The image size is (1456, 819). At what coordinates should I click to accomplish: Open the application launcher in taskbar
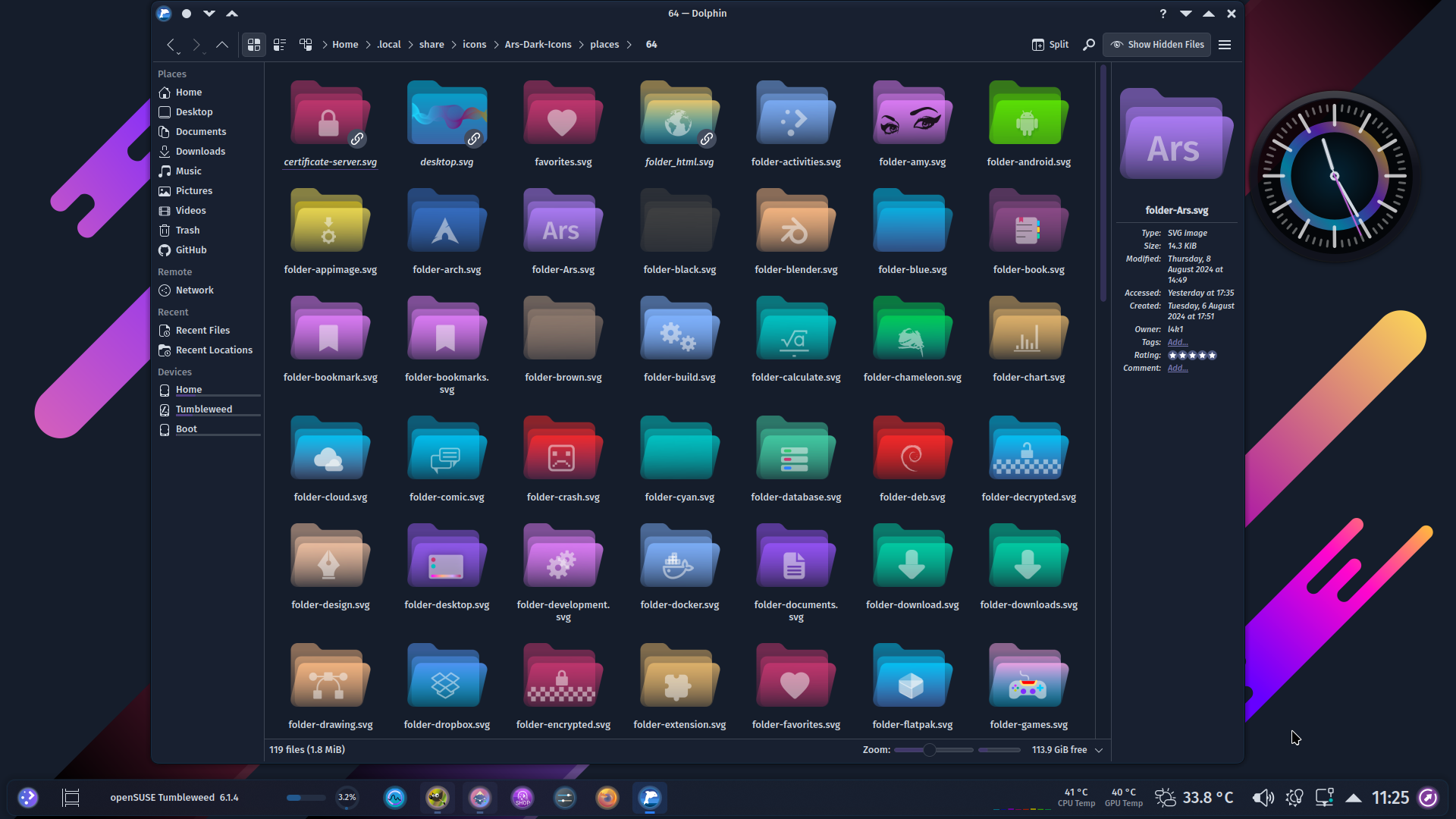point(28,798)
